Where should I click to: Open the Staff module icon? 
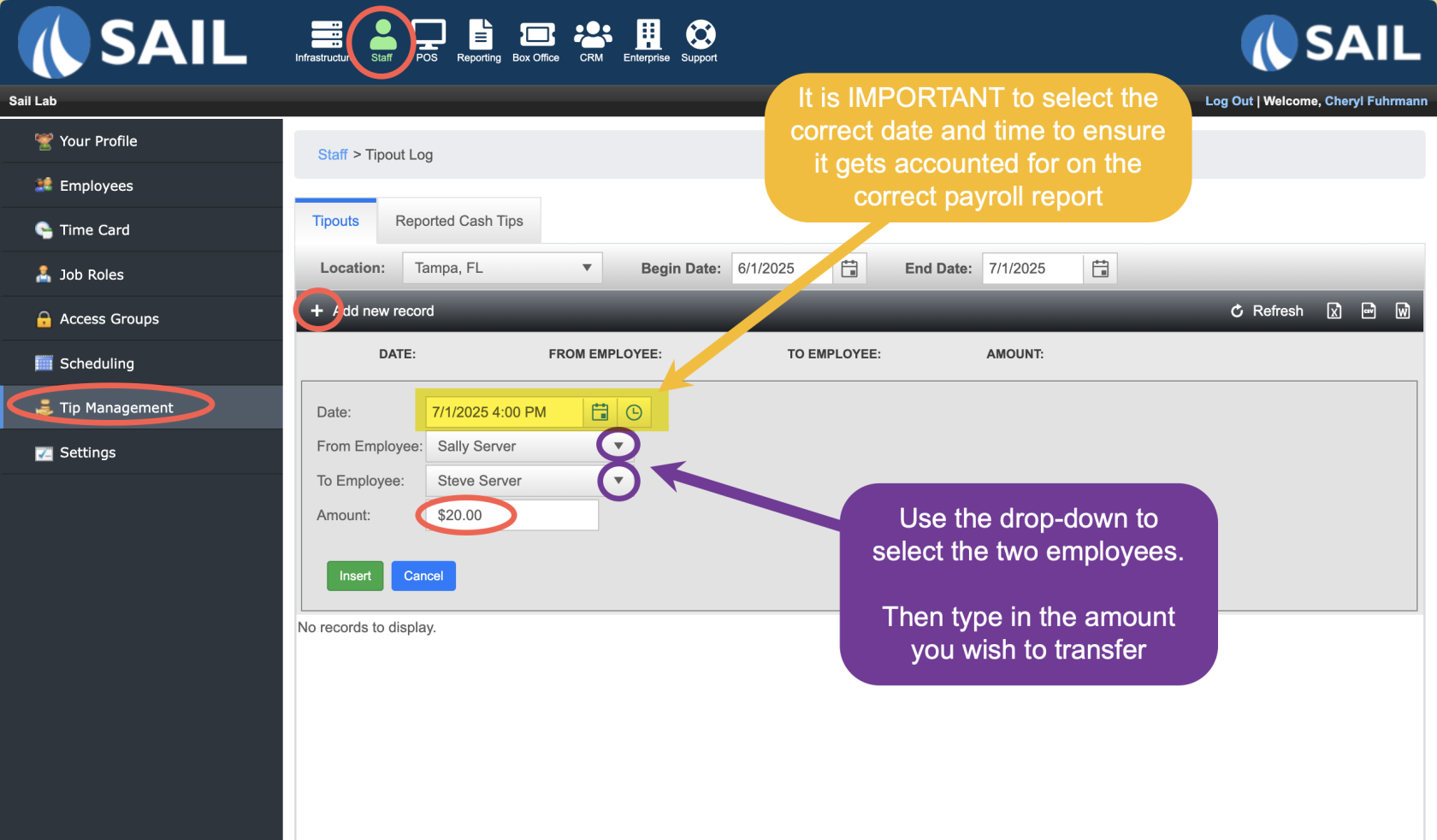pyautogui.click(x=381, y=41)
